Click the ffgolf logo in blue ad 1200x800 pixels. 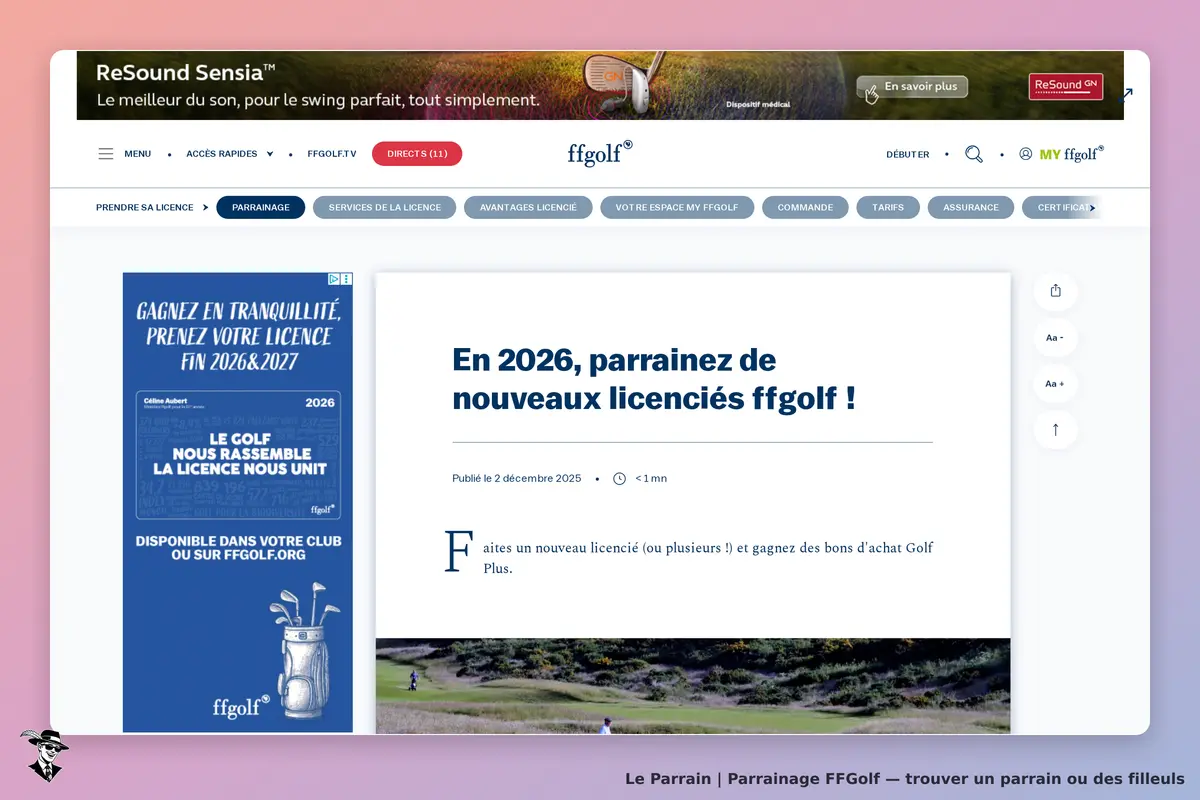coord(241,707)
